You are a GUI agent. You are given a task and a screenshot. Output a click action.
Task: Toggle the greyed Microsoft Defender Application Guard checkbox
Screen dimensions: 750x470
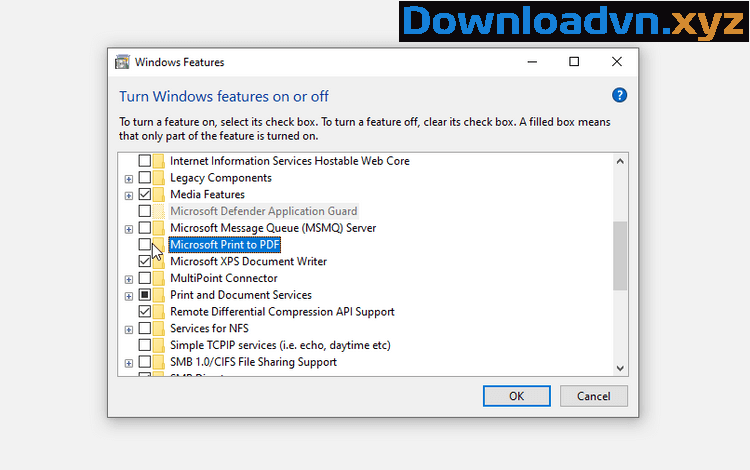144,211
